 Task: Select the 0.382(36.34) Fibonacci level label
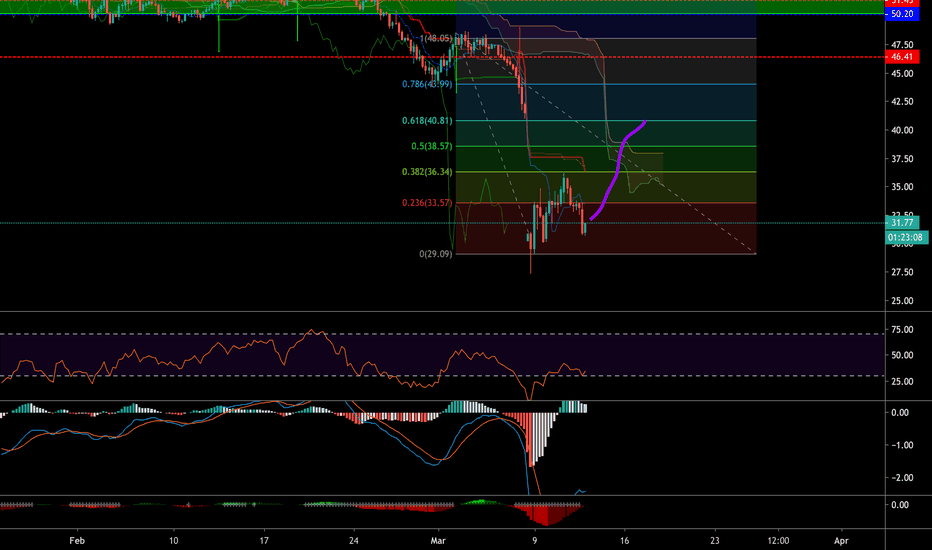[x=427, y=172]
